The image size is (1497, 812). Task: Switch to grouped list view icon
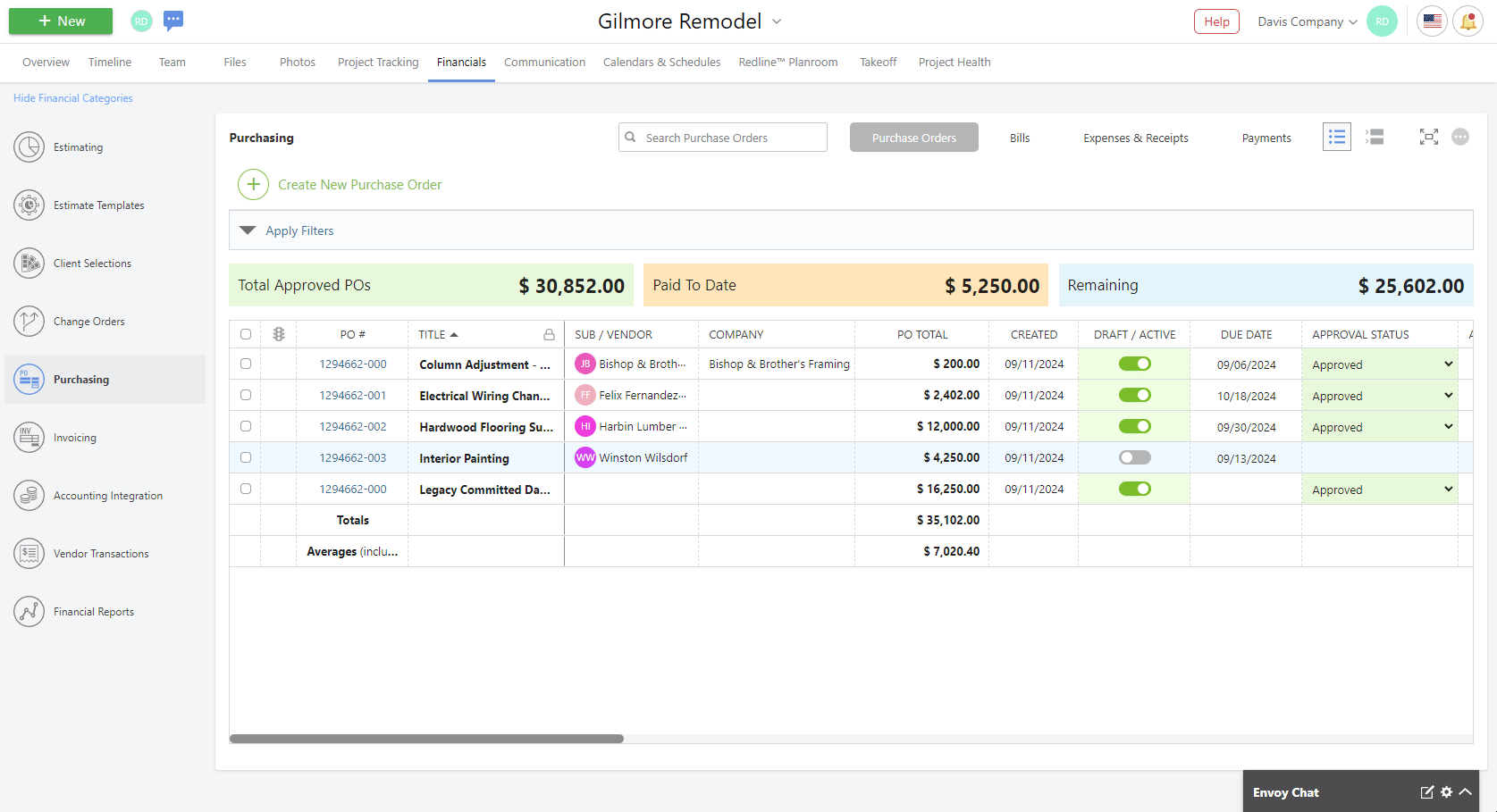click(x=1375, y=137)
